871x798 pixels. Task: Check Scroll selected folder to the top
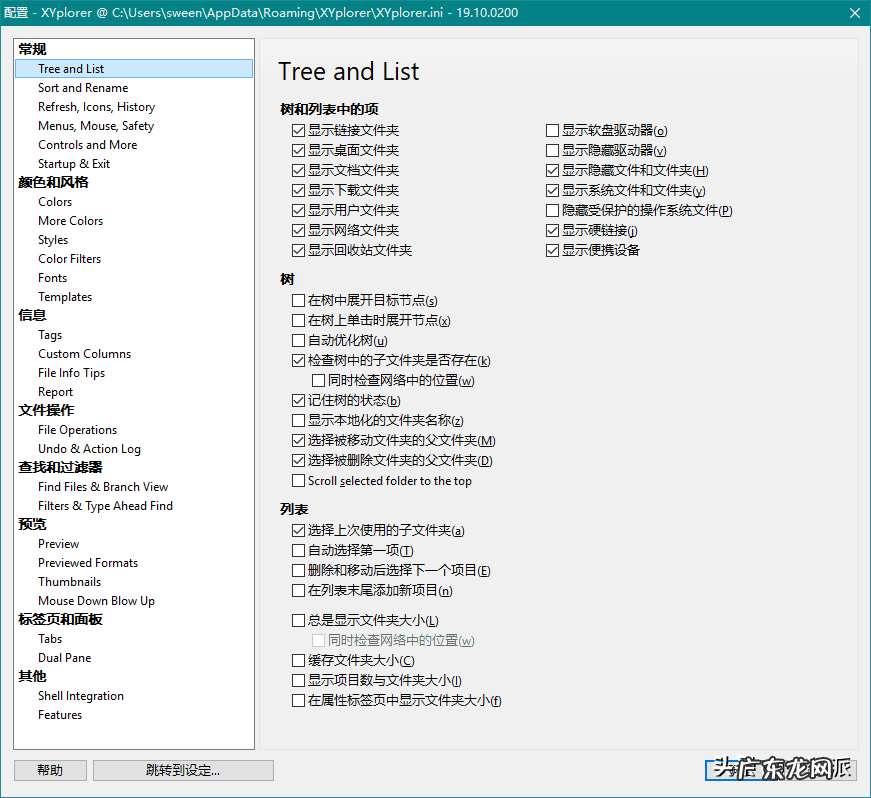point(298,481)
